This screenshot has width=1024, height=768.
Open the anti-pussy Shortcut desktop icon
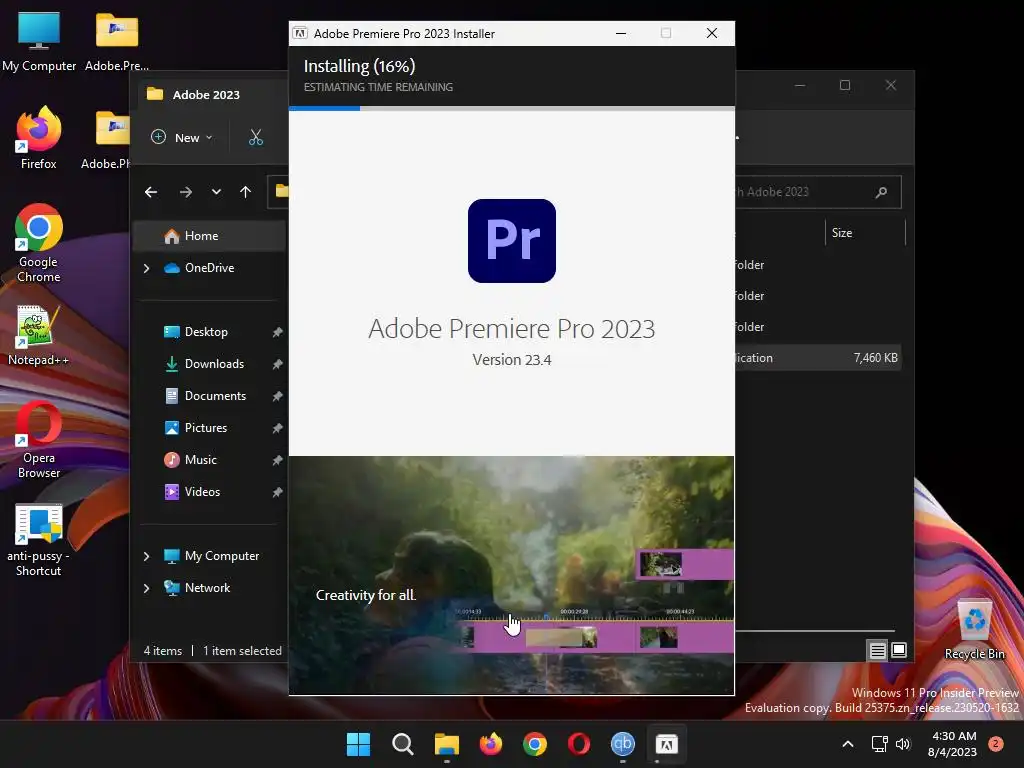click(x=39, y=540)
